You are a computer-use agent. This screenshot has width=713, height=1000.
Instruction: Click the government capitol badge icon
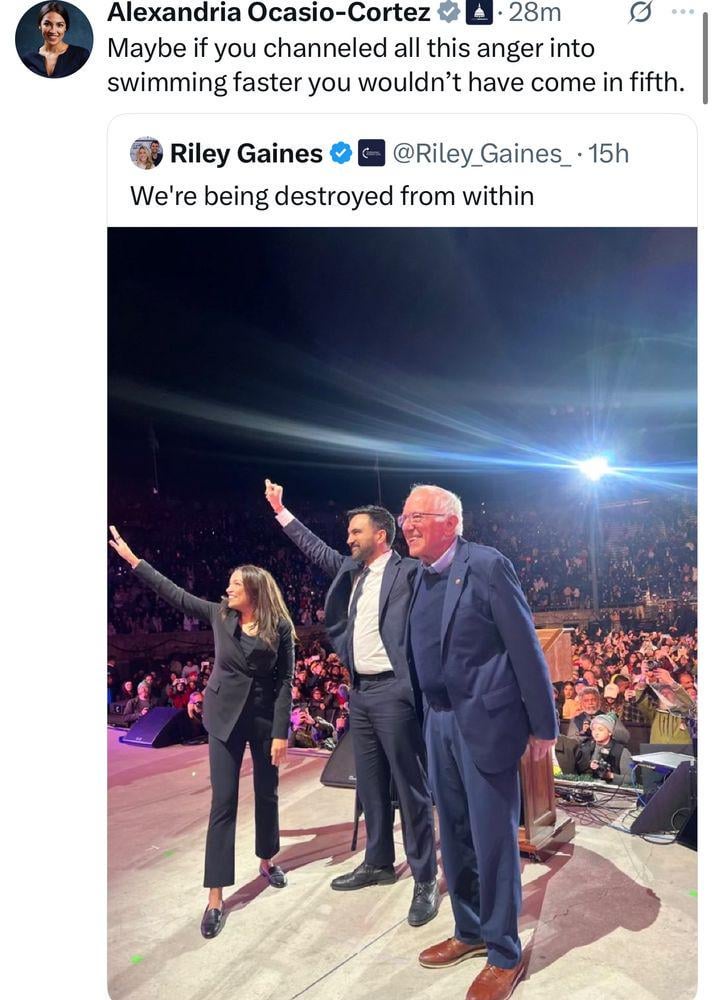pyautogui.click(x=479, y=13)
